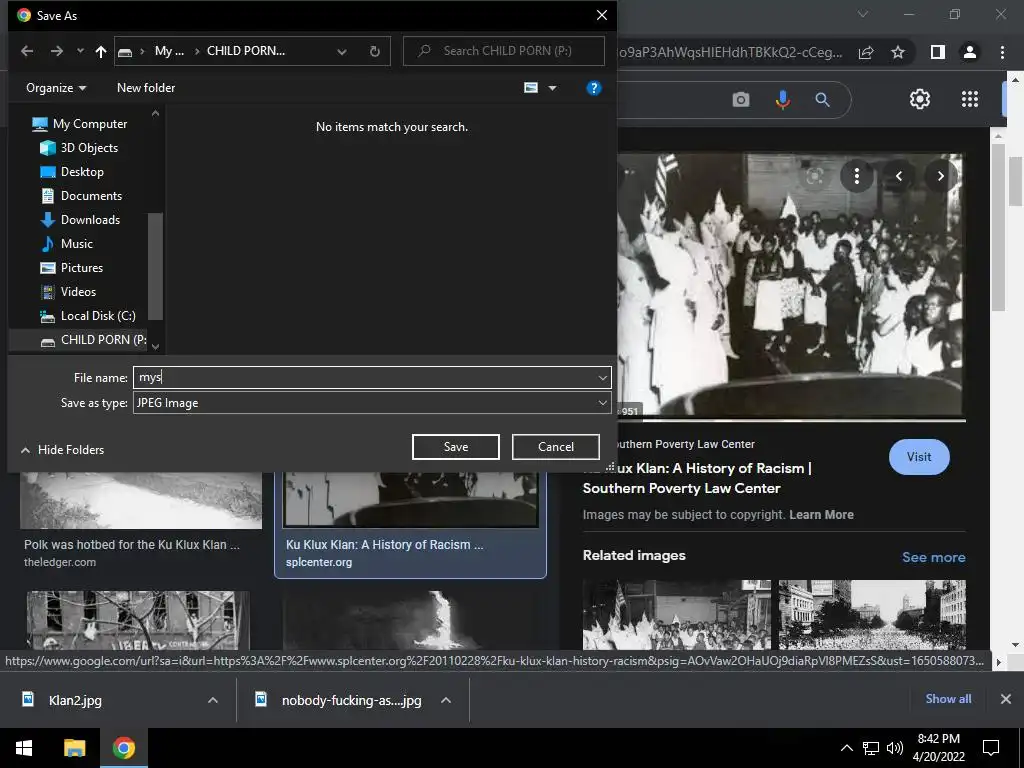Open the image preview more-options menu
Viewport: 1024px width, 768px height.
857,176
